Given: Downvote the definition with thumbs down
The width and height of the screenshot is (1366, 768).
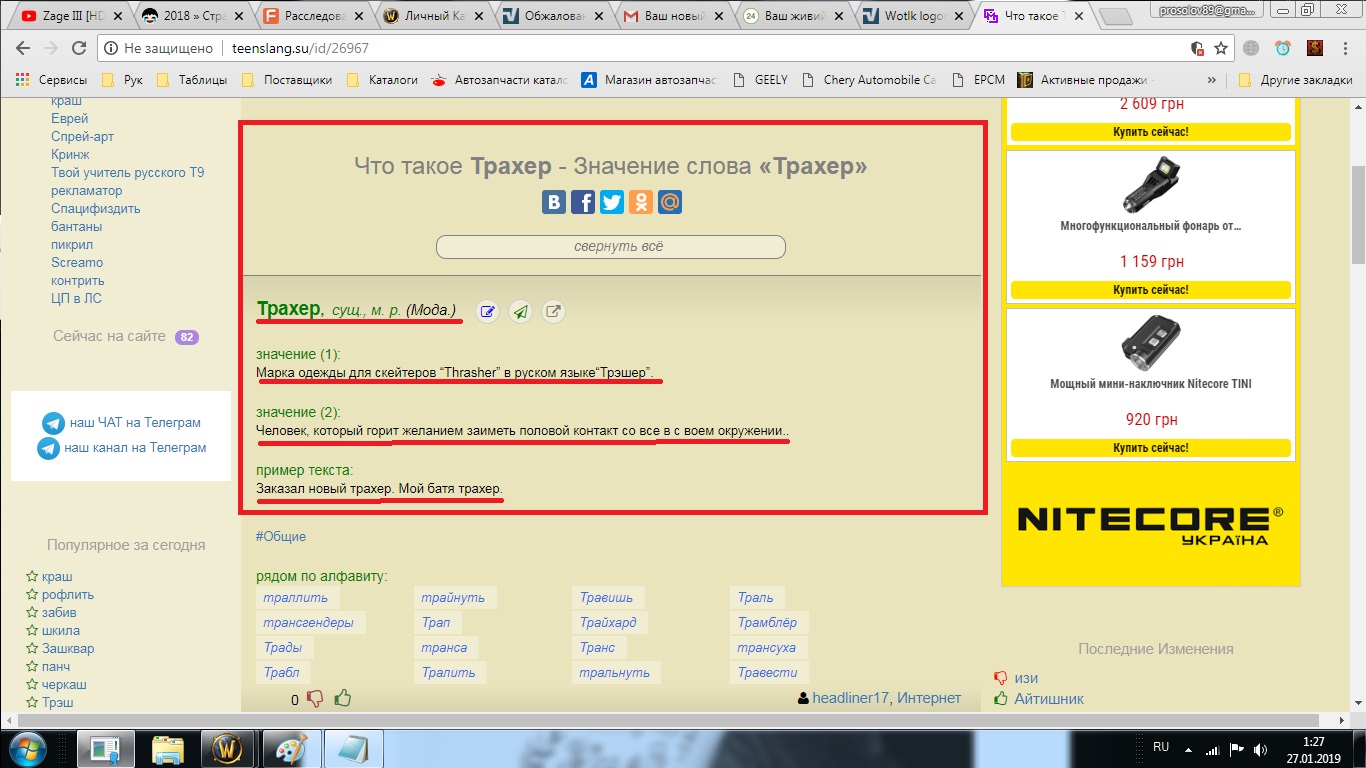Looking at the screenshot, I should coord(314,699).
